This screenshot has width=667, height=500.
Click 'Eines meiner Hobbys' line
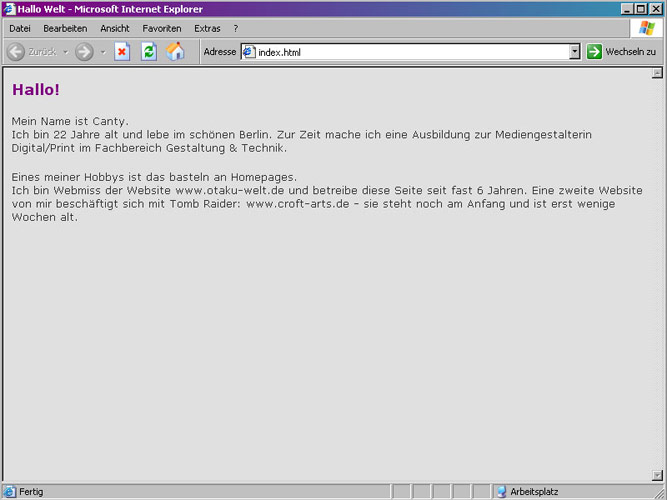(154, 177)
